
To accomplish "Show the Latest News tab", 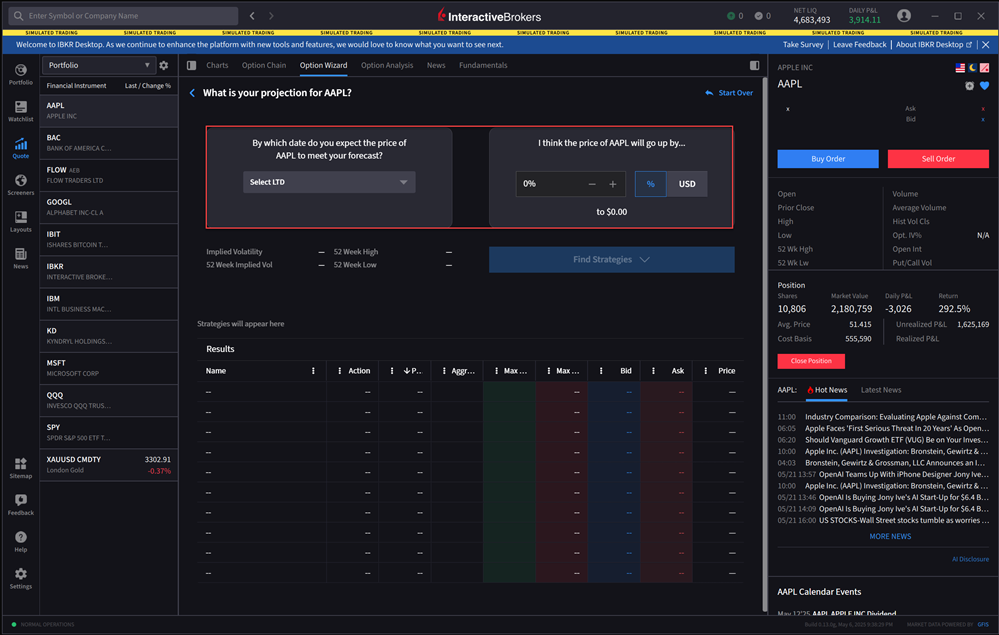I will pos(880,390).
